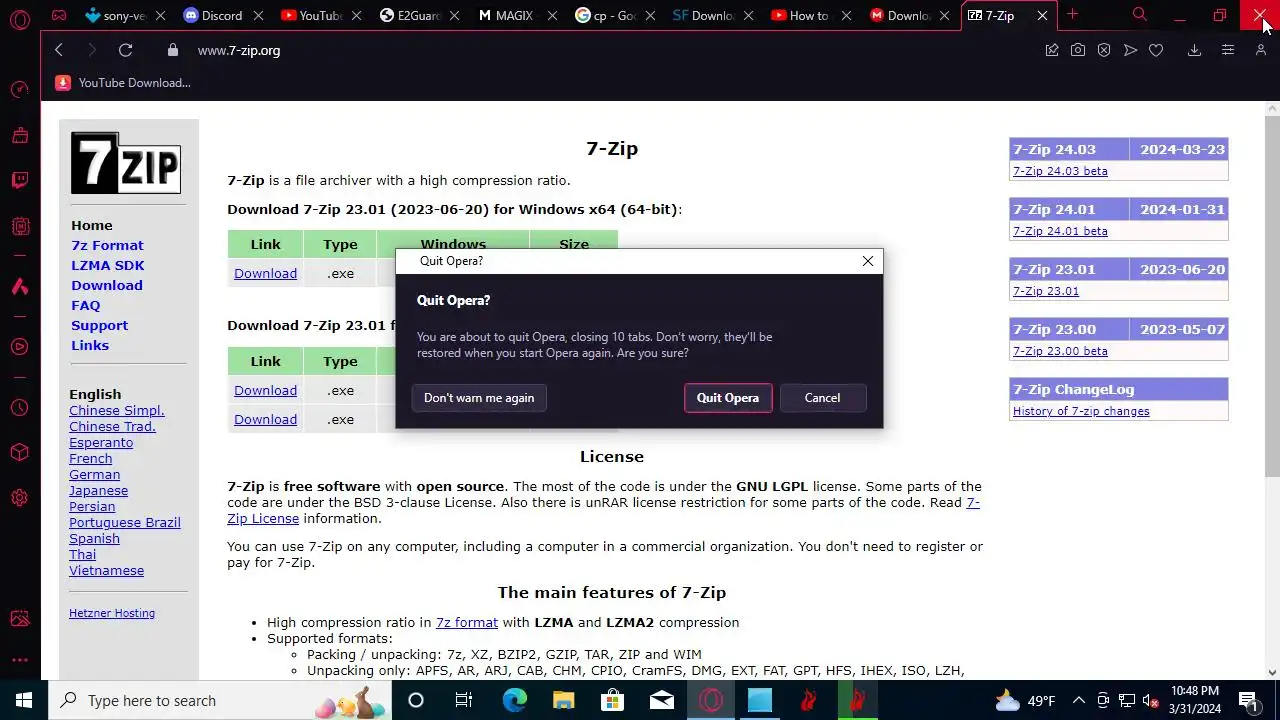Close the Discord tab

[x=258, y=15]
